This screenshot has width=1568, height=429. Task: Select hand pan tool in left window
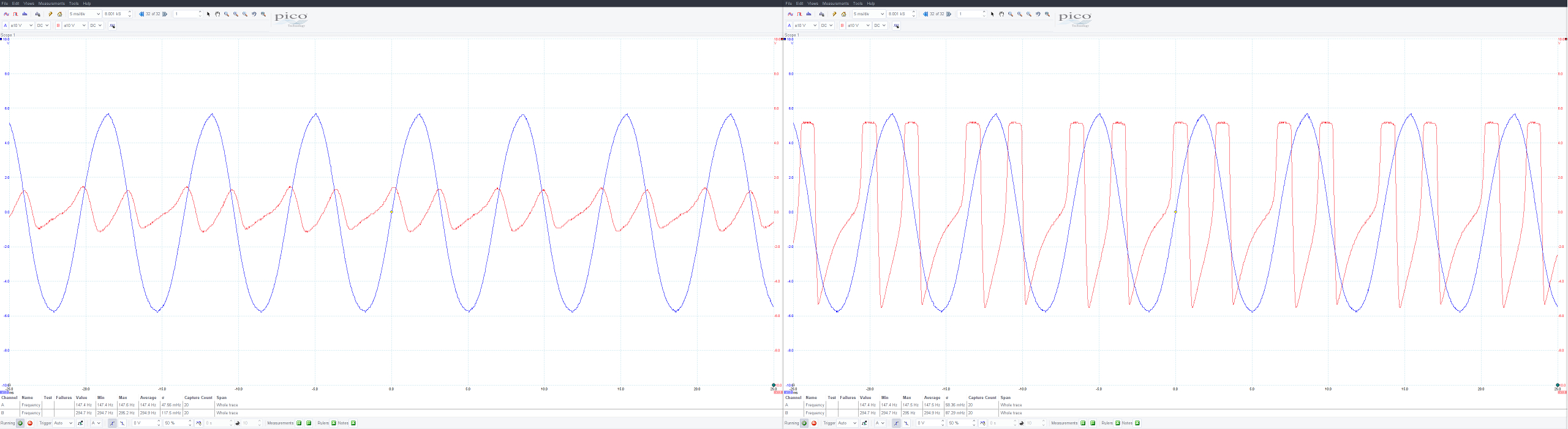[x=217, y=14]
